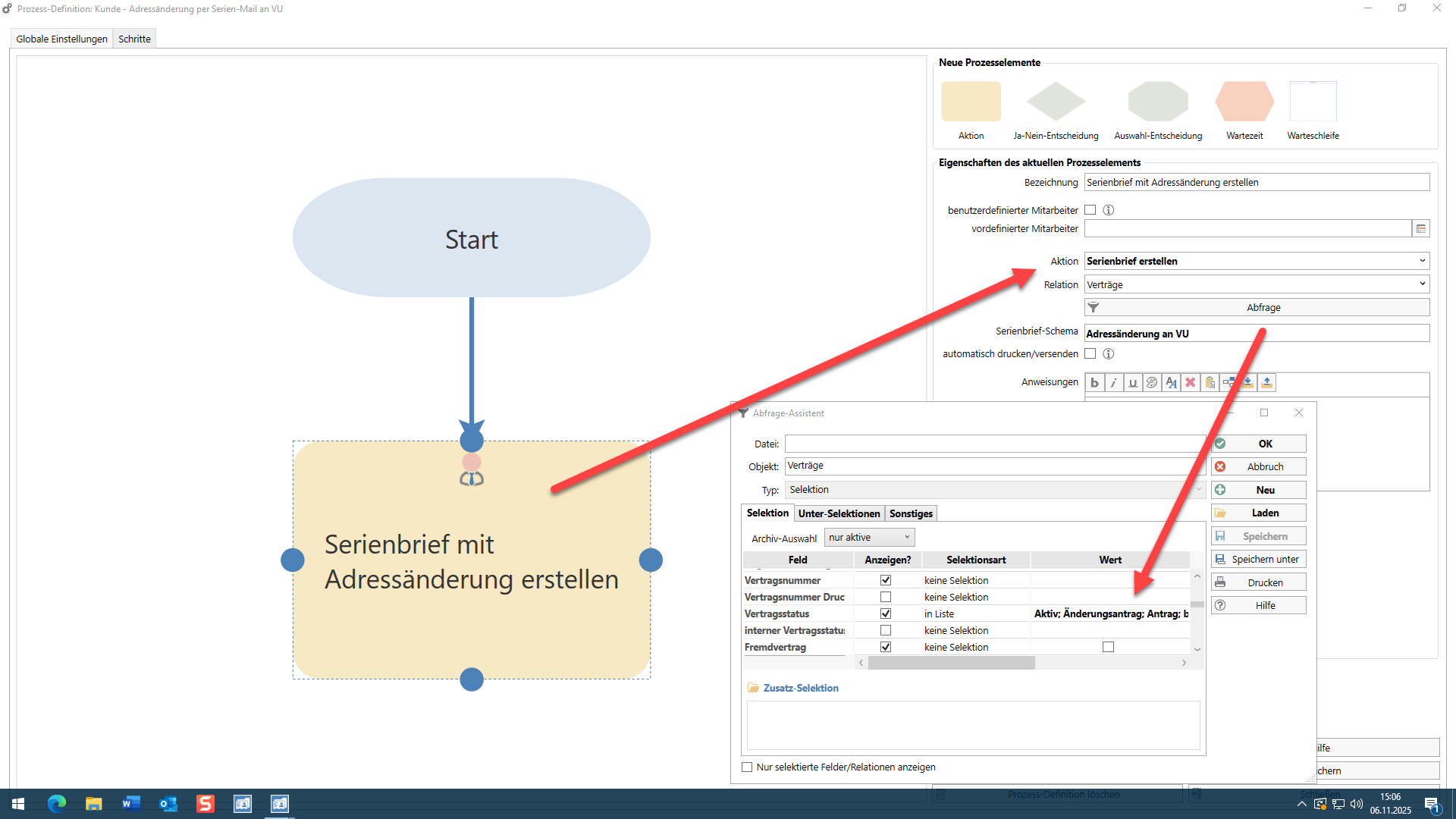Open the color palette icon
Screen dimensions: 1456x819
tap(1152, 383)
